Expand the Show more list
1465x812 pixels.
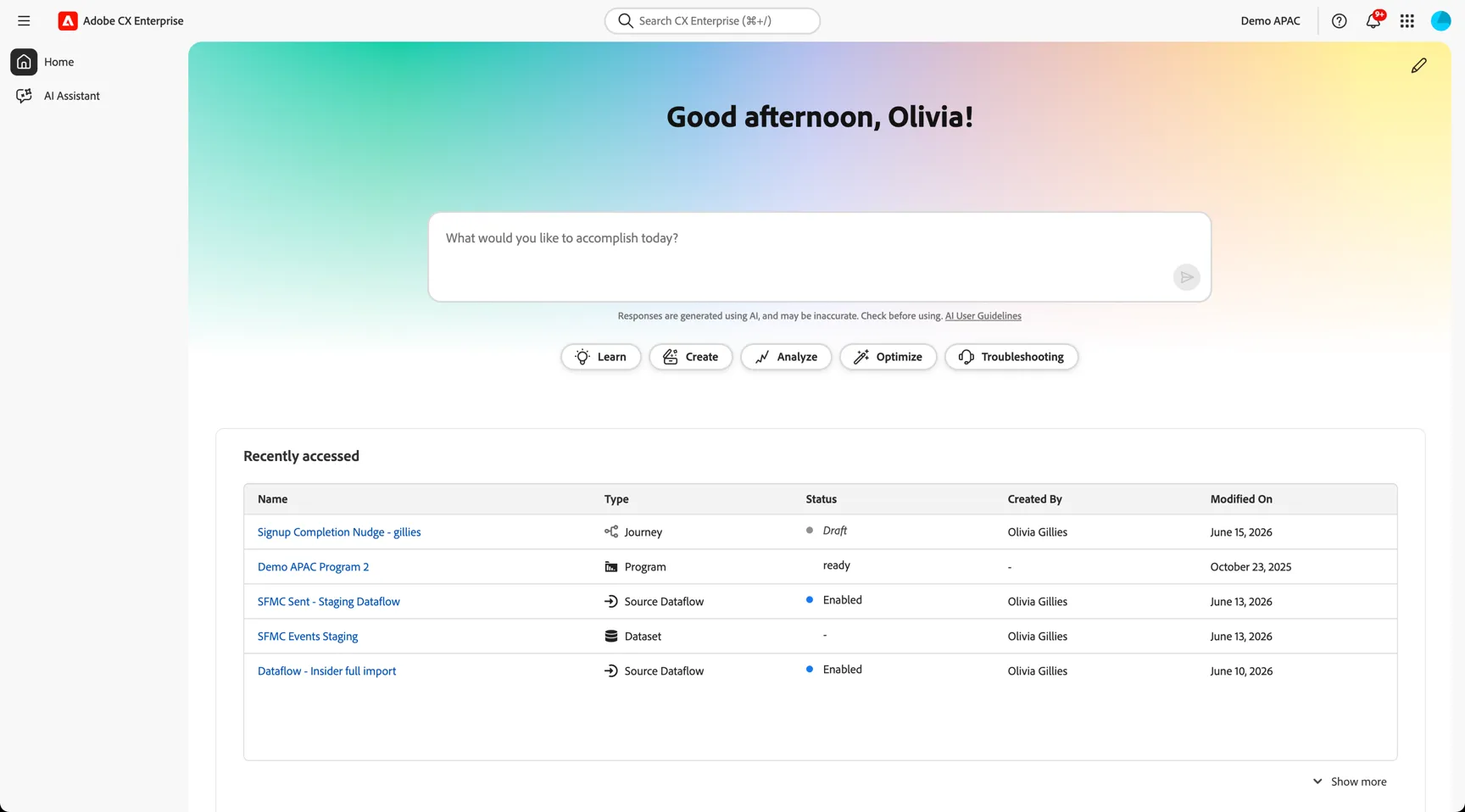(1349, 781)
